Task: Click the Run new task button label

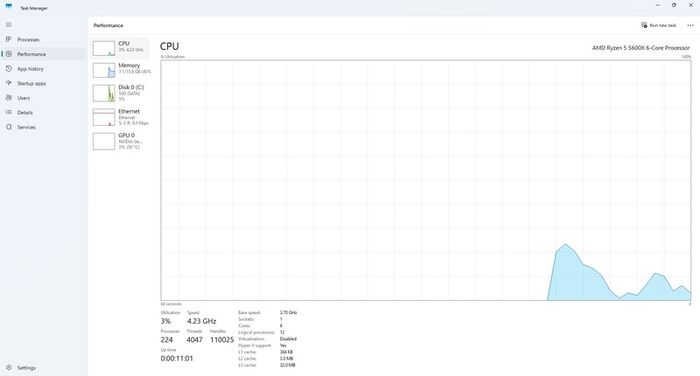Action: 662,25
